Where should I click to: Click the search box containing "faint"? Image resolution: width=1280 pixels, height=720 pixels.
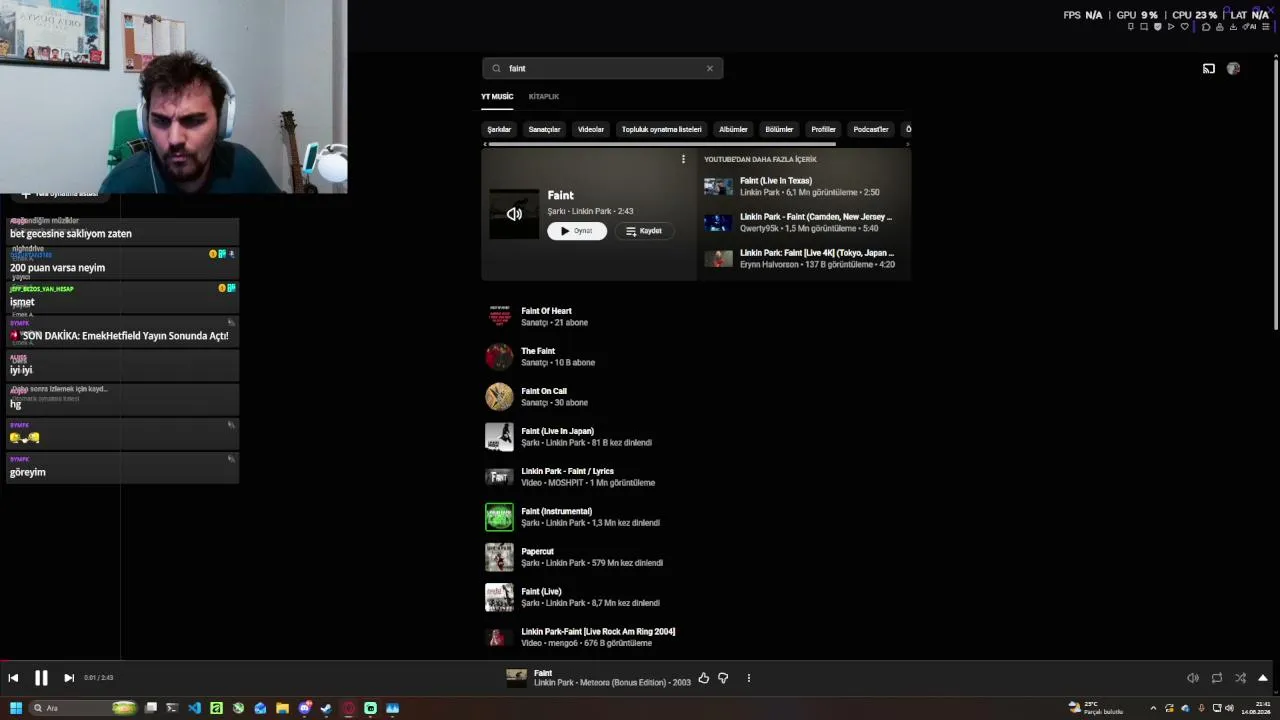point(602,68)
